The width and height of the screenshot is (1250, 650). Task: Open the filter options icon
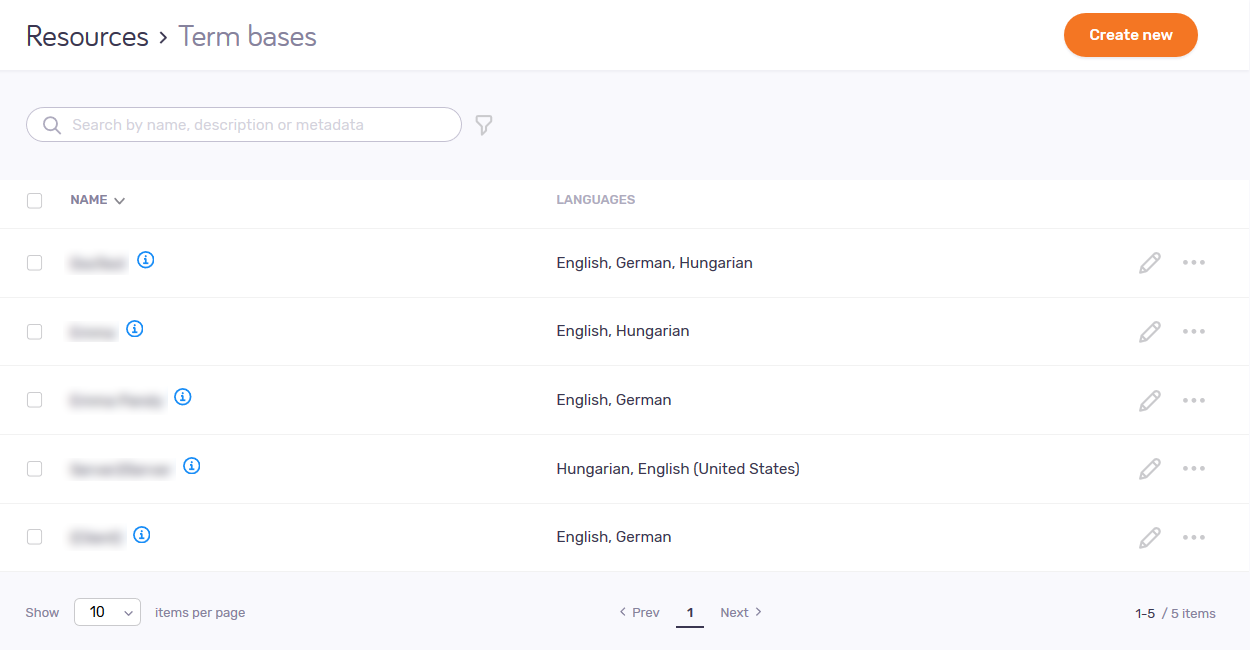coord(483,124)
